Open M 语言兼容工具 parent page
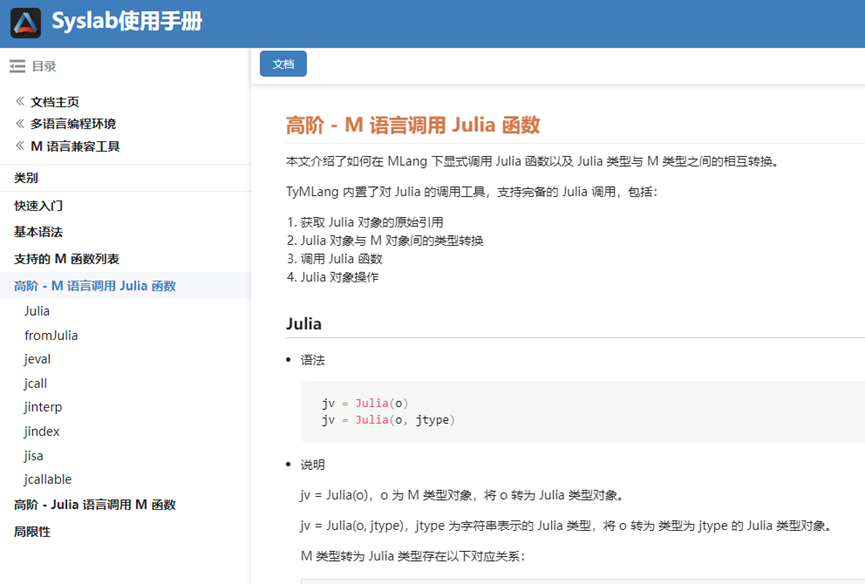This screenshot has height=584, width=865. pyautogui.click(x=75, y=146)
